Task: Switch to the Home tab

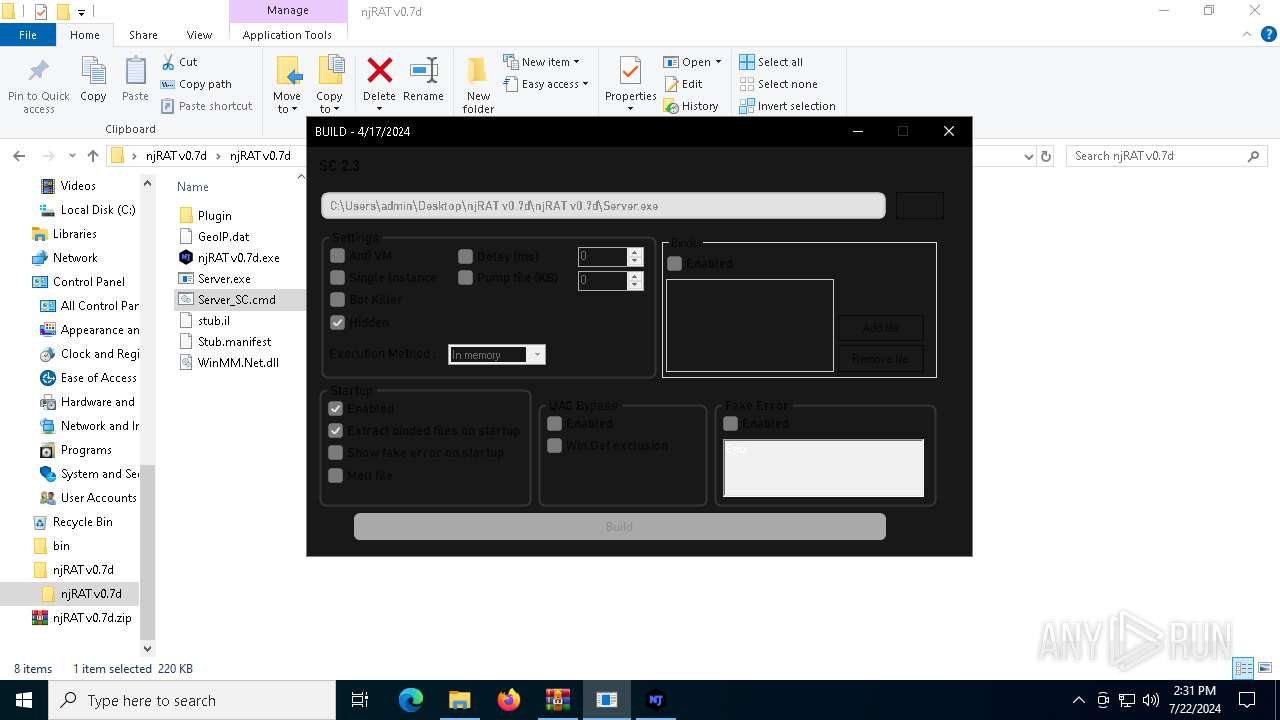Action: 85,35
